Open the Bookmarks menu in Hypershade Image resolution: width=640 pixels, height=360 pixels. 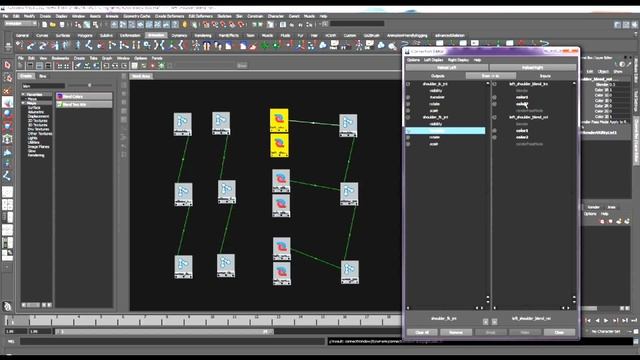point(60,58)
